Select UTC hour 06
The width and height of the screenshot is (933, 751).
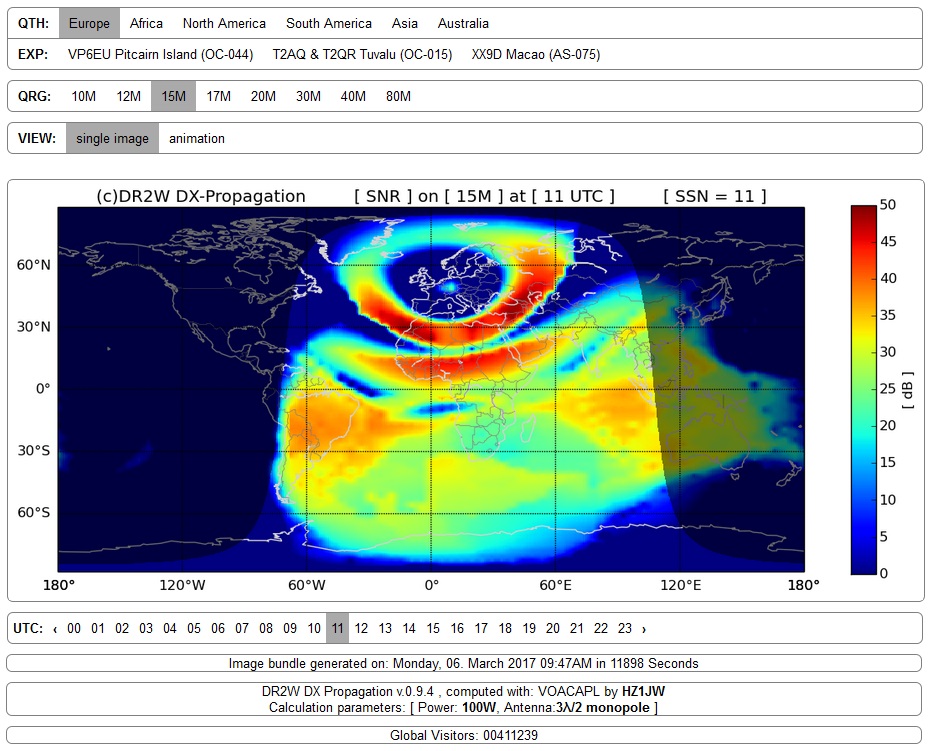(218, 628)
